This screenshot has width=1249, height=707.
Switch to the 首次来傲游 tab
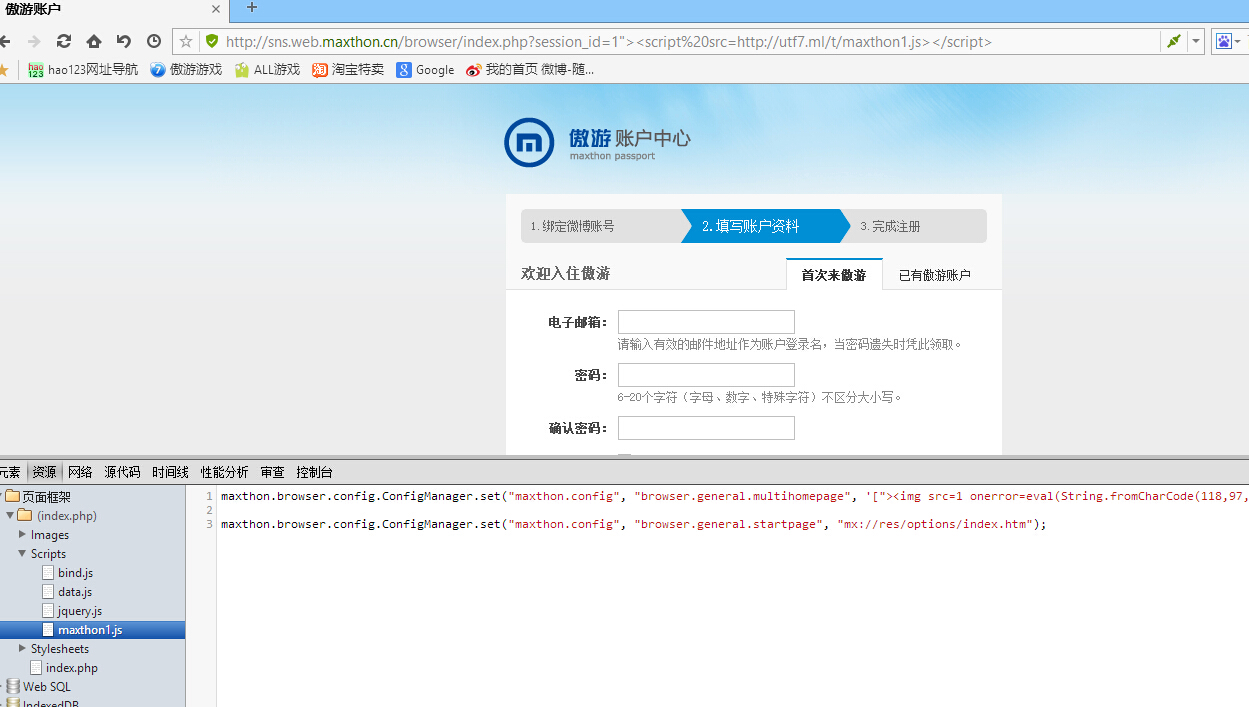834,274
